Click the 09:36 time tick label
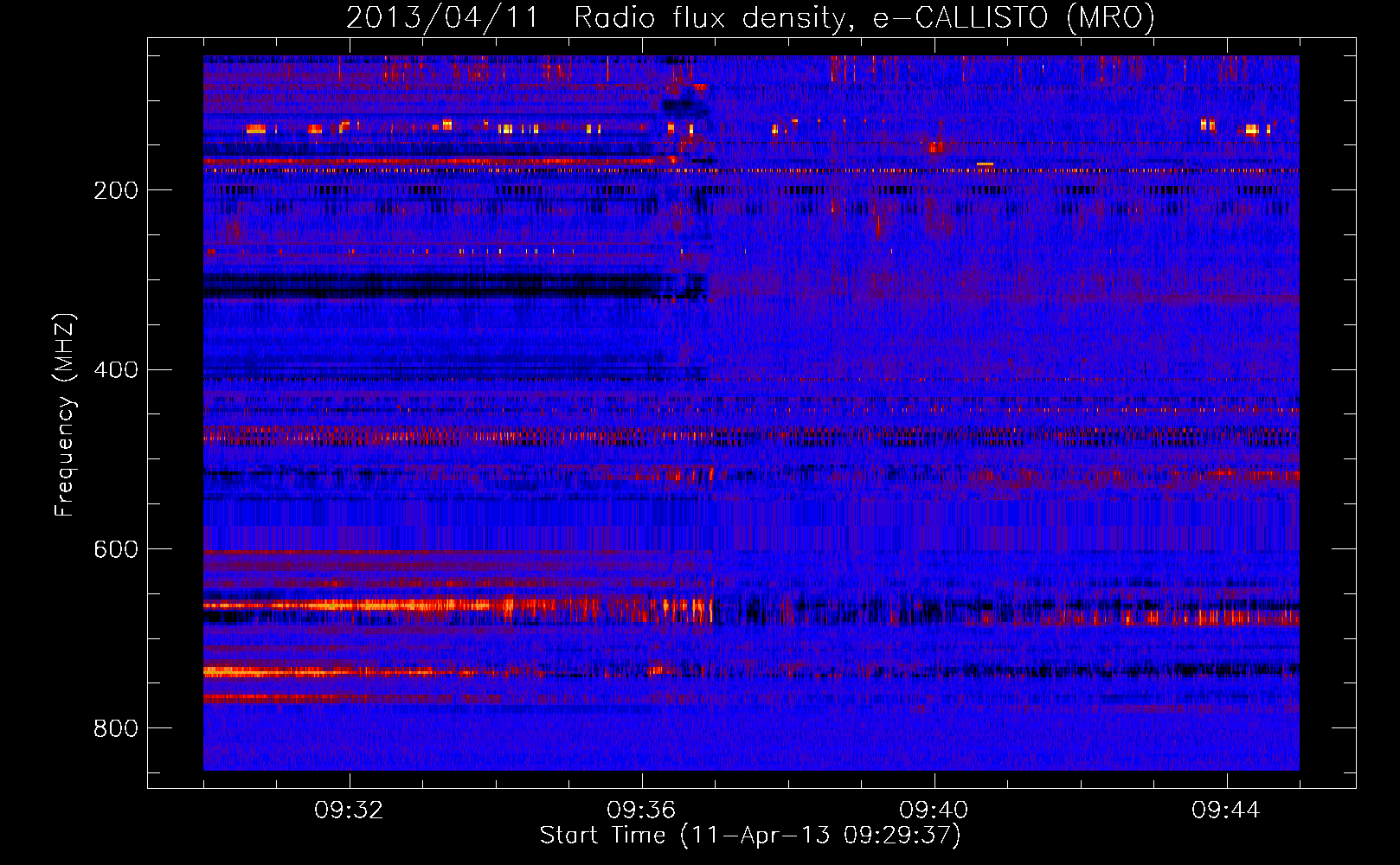 tap(641, 811)
